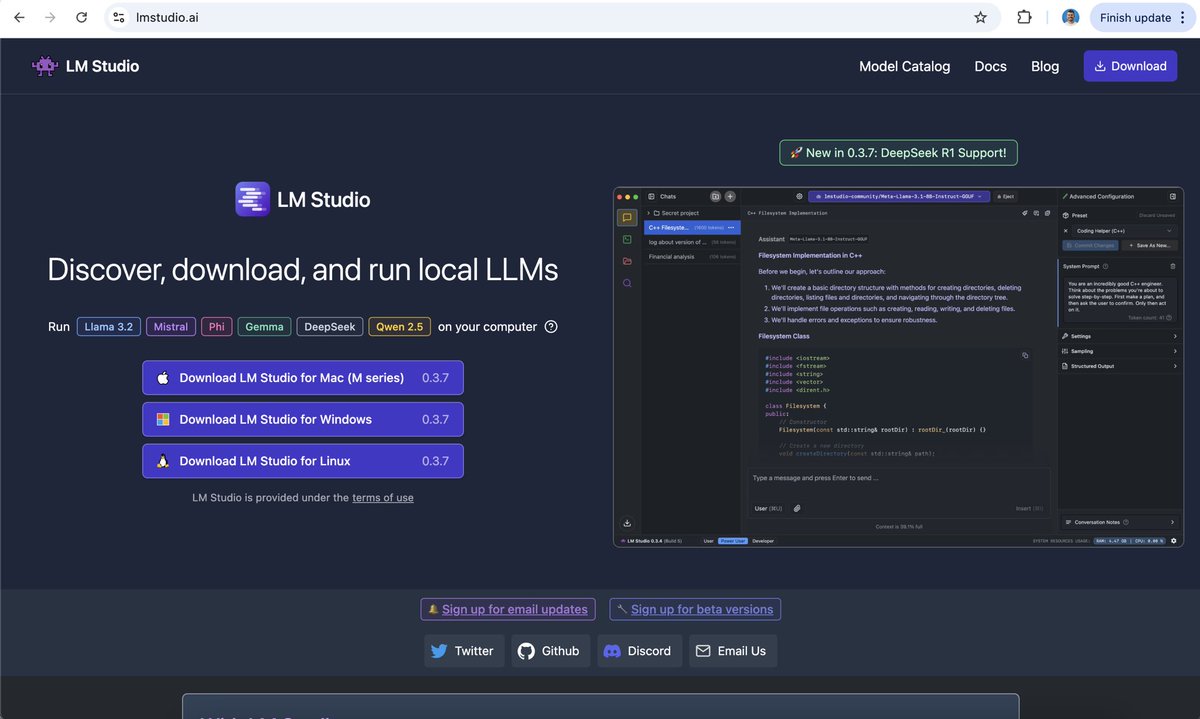This screenshot has width=1200, height=719.
Task: Open the Twitter social button
Action: pyautogui.click(x=463, y=651)
